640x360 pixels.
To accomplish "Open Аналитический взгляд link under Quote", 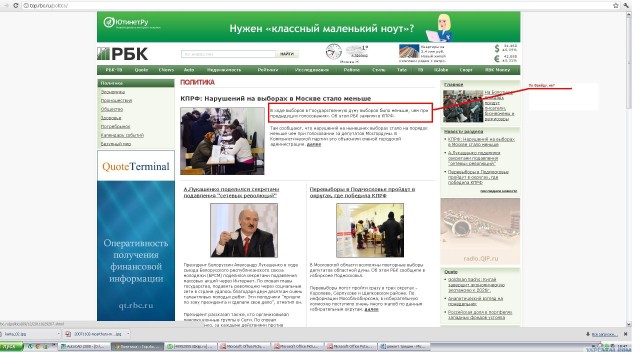I will pyautogui.click(x=475, y=301).
